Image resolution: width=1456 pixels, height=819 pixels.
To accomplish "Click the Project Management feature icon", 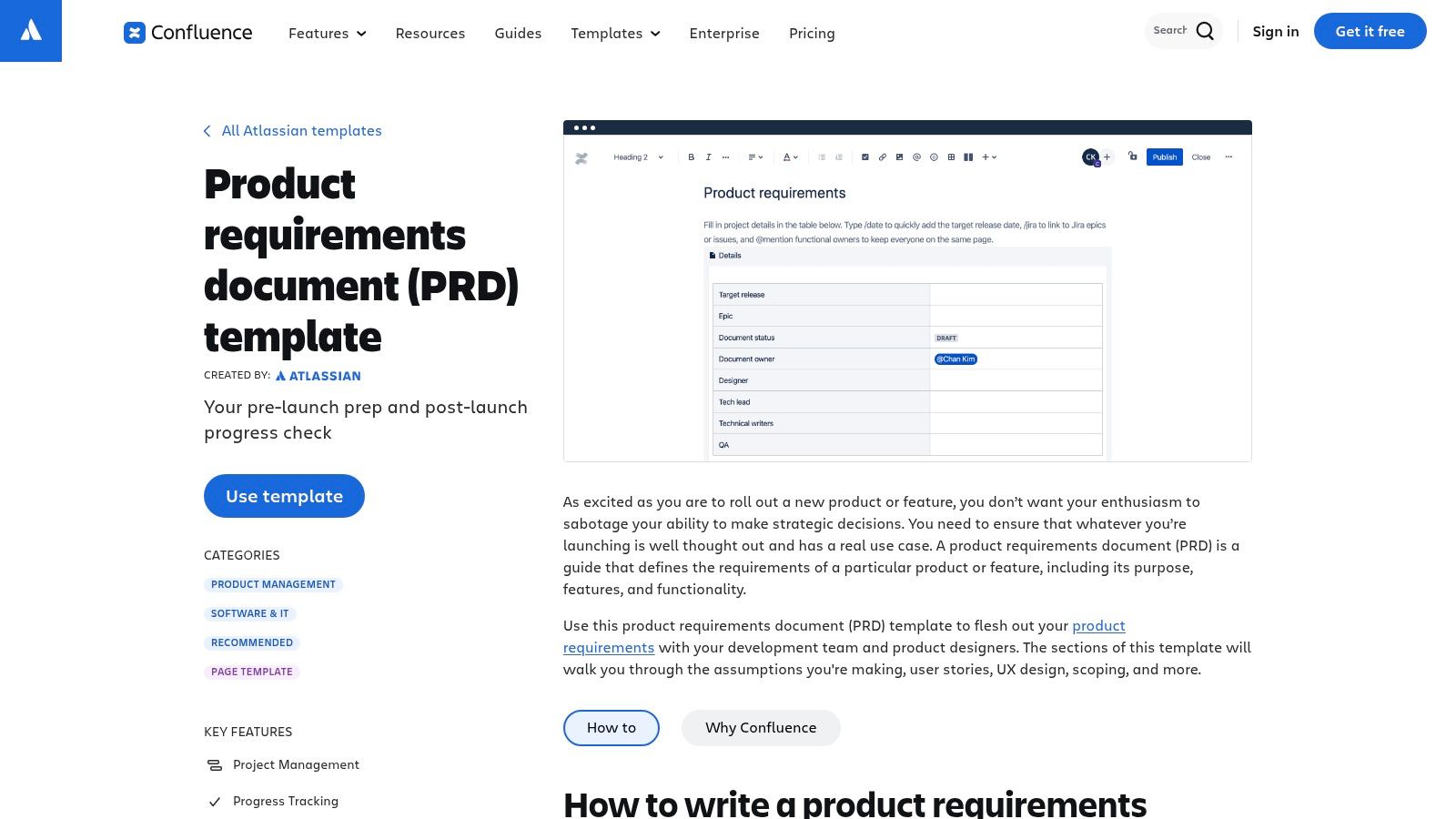I will pyautogui.click(x=215, y=765).
